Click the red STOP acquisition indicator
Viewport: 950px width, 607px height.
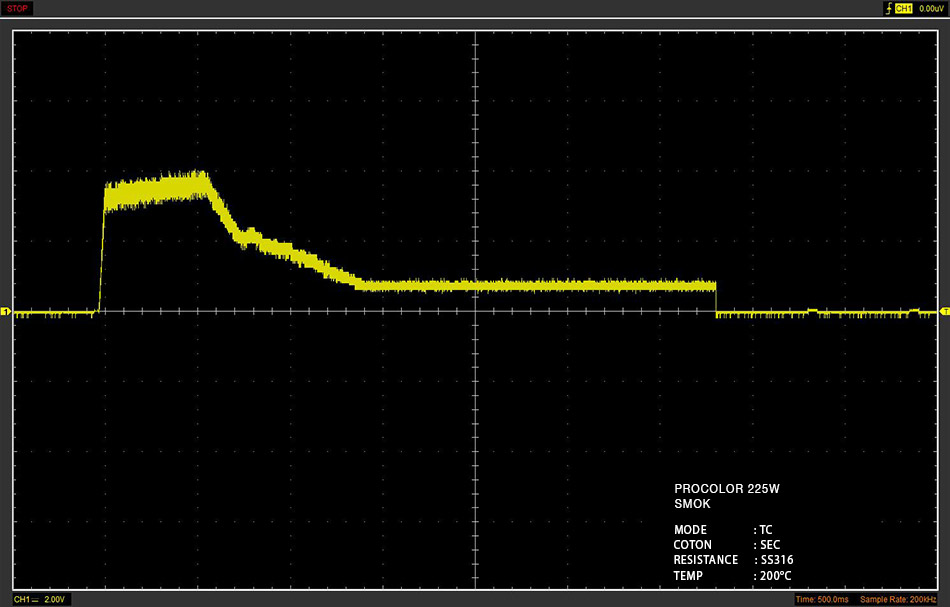[17, 8]
